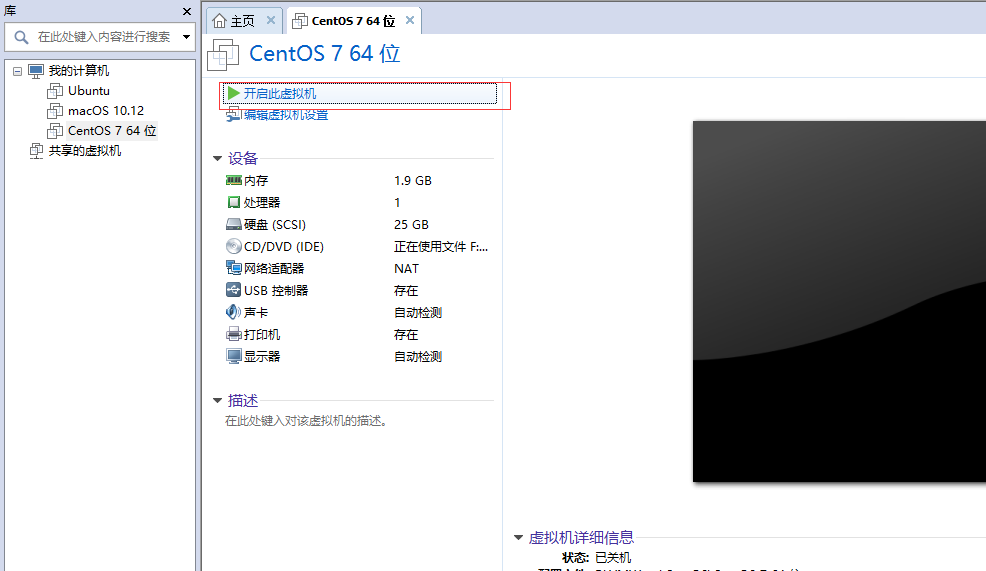Close the 主页 home tab
The height and width of the screenshot is (571, 986).
tap(270, 20)
